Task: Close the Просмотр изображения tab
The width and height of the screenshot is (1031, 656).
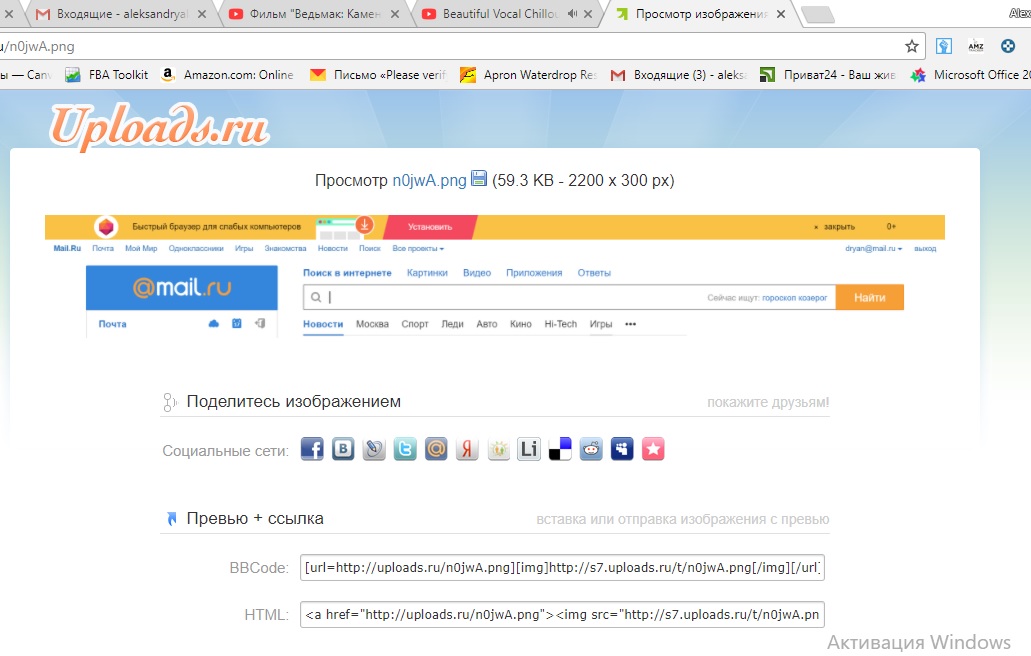Action: click(x=780, y=14)
